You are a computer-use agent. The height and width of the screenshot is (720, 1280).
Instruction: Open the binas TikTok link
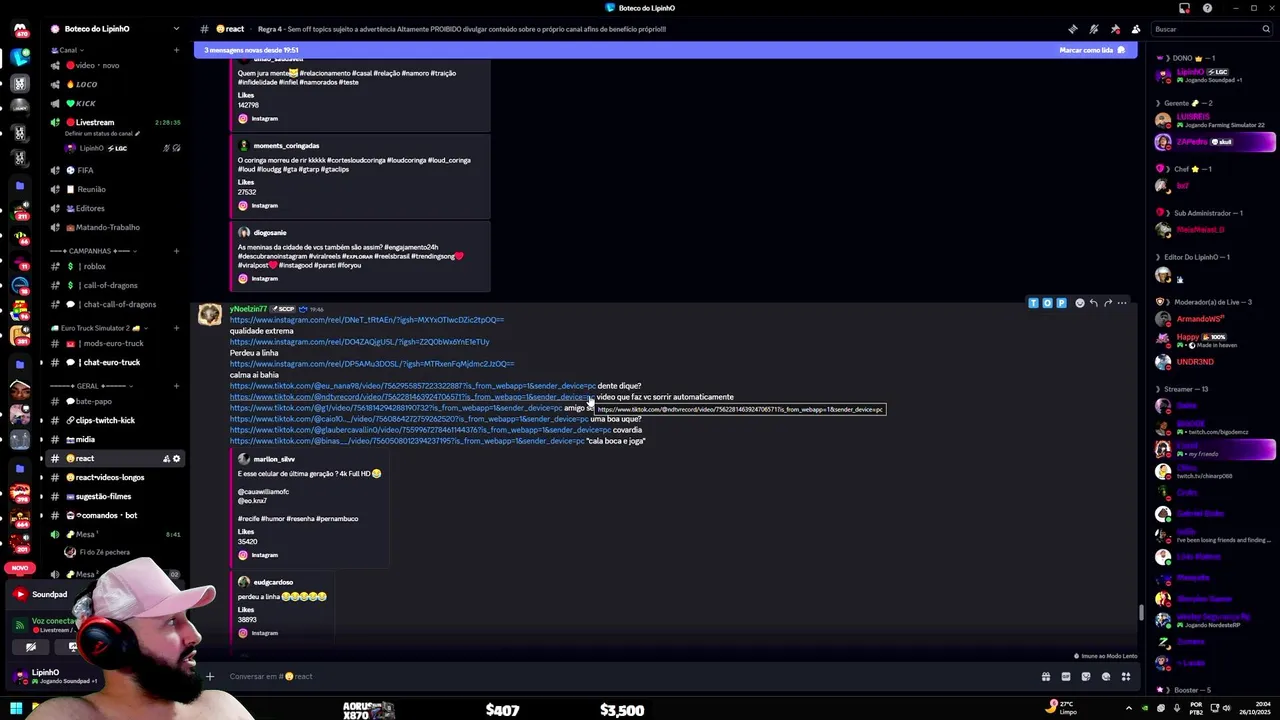coord(407,441)
